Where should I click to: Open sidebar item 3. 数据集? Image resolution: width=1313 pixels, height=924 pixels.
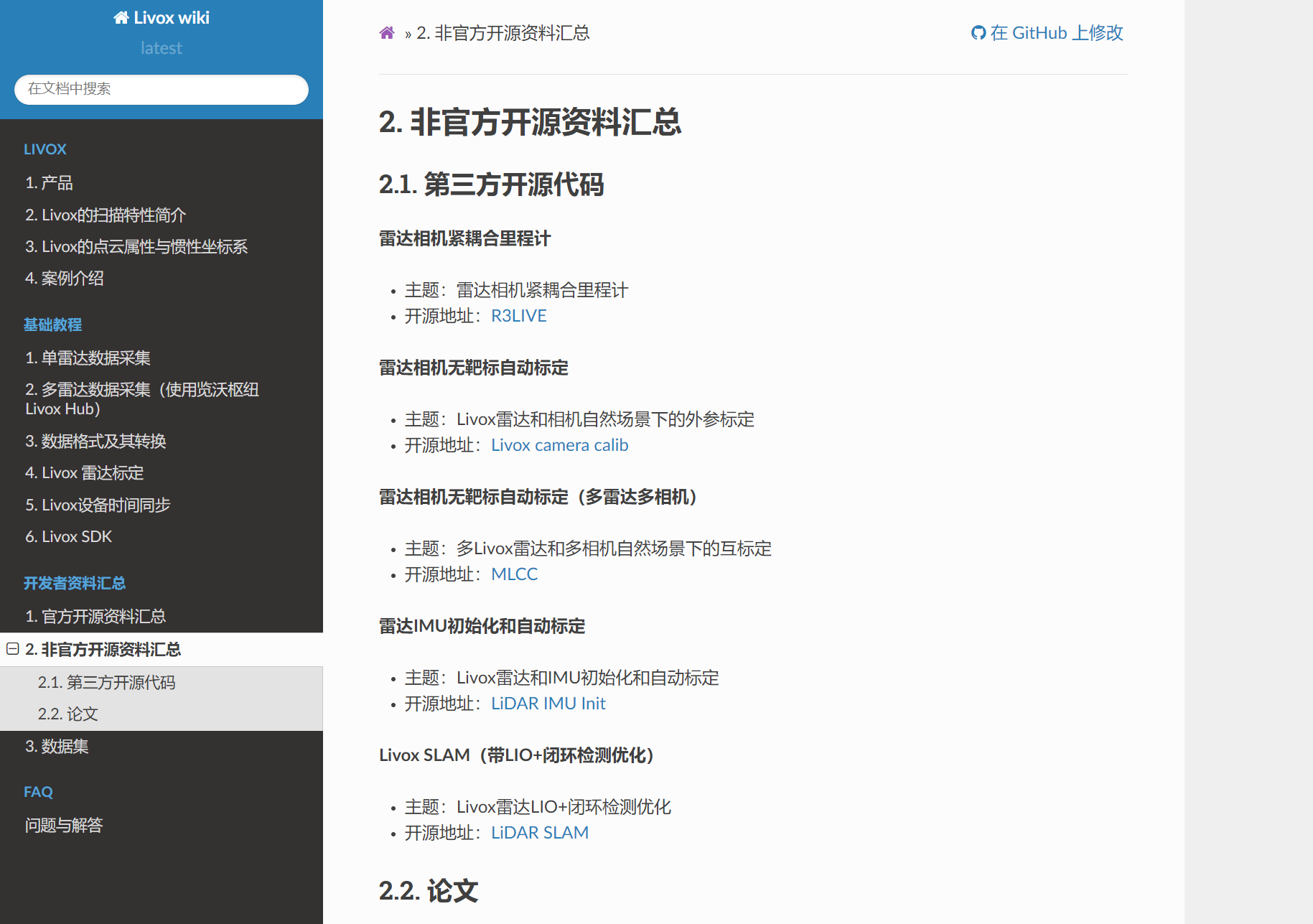point(162,746)
